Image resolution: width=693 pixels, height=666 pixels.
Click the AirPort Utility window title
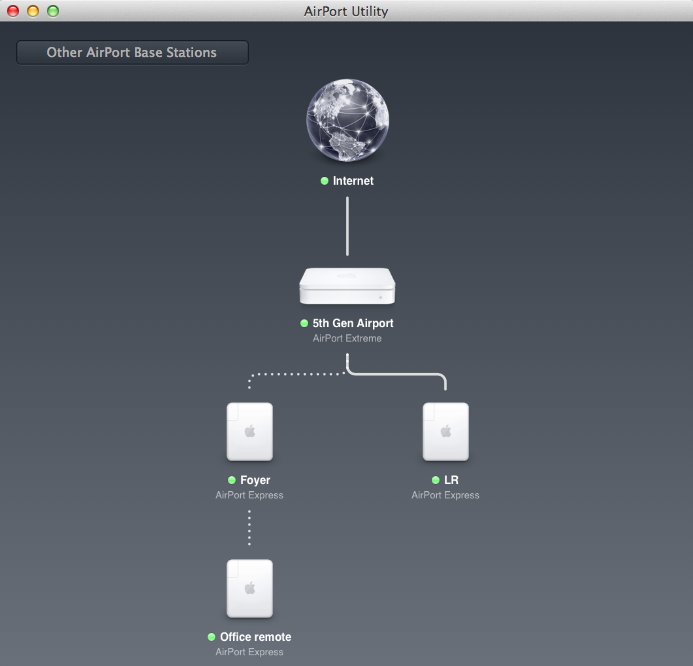(346, 11)
